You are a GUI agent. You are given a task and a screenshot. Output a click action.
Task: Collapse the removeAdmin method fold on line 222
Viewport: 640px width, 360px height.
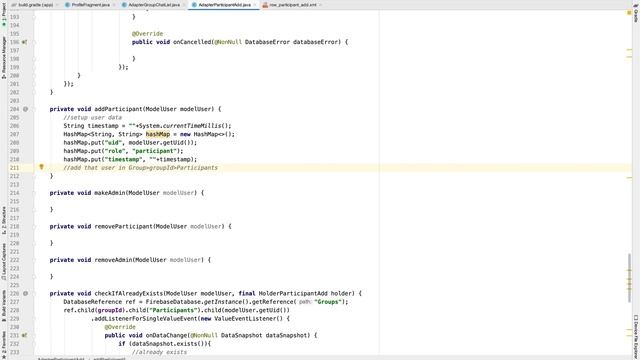coord(34,260)
